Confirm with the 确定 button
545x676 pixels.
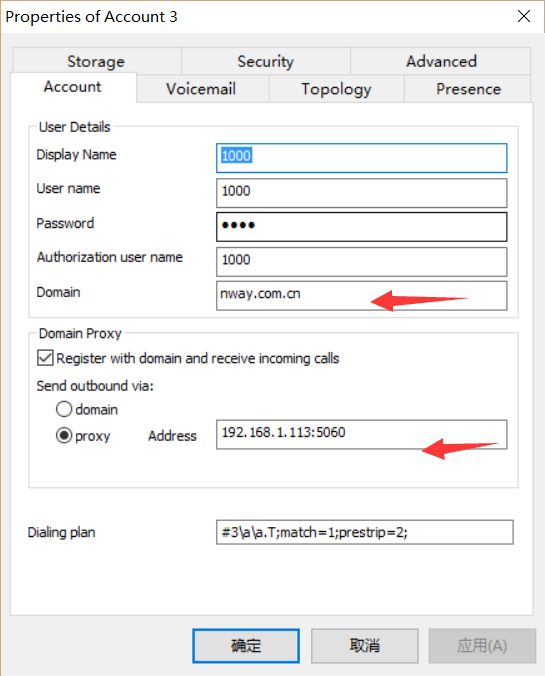click(x=246, y=645)
